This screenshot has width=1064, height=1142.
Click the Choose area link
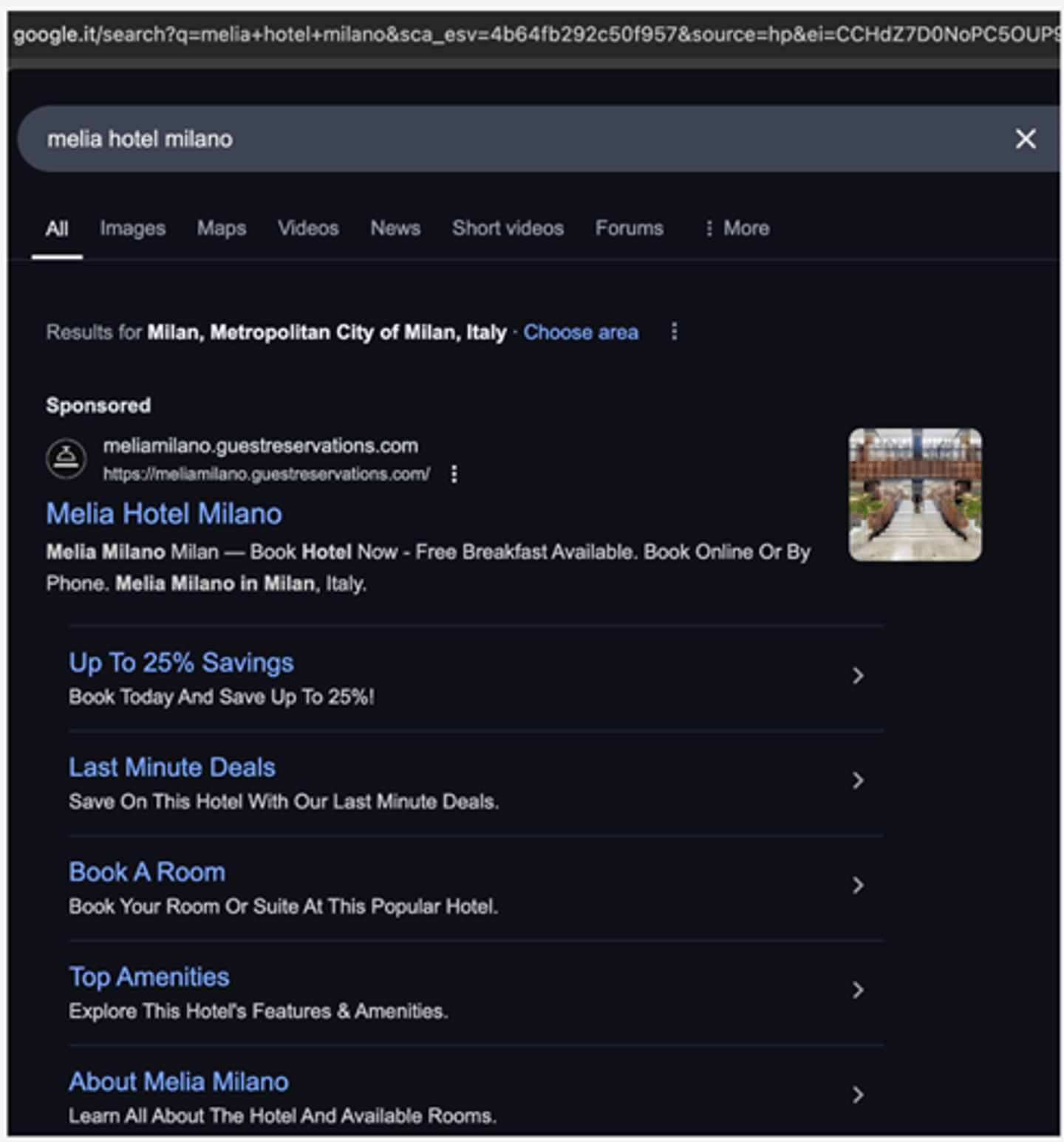581,332
